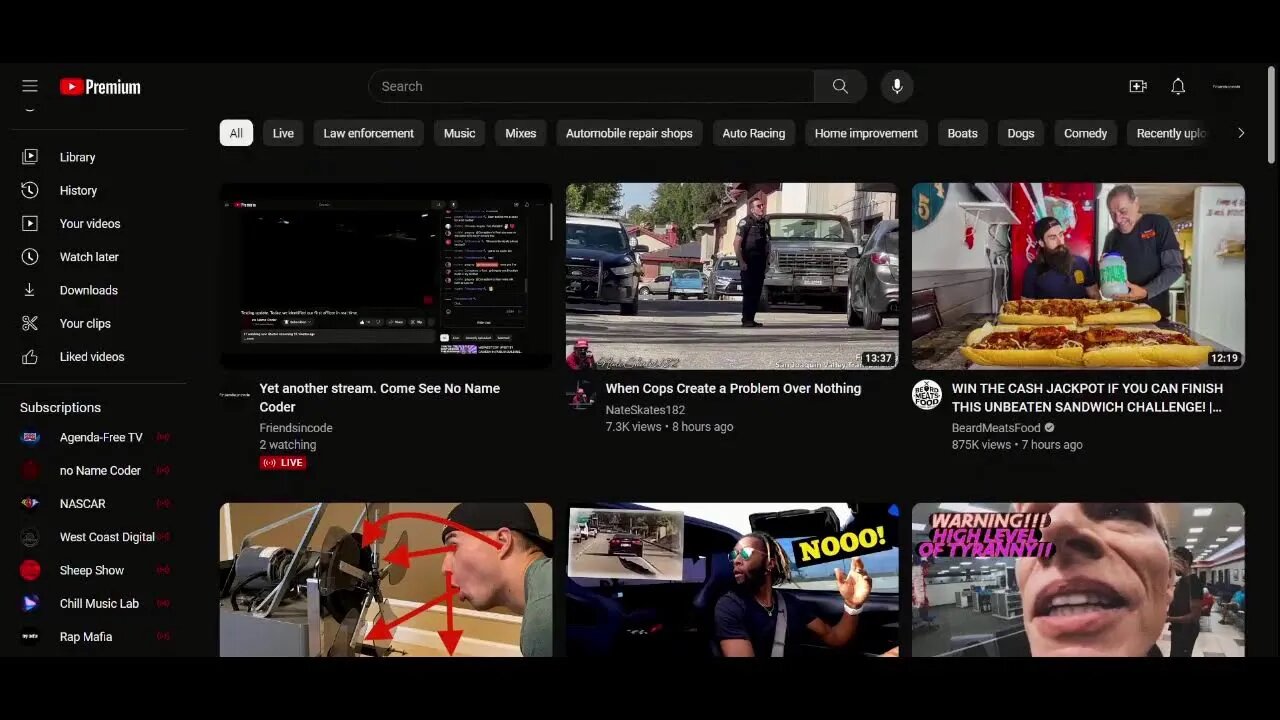
Task: Click the Liked videos thumbs-up icon
Action: [x=30, y=357]
